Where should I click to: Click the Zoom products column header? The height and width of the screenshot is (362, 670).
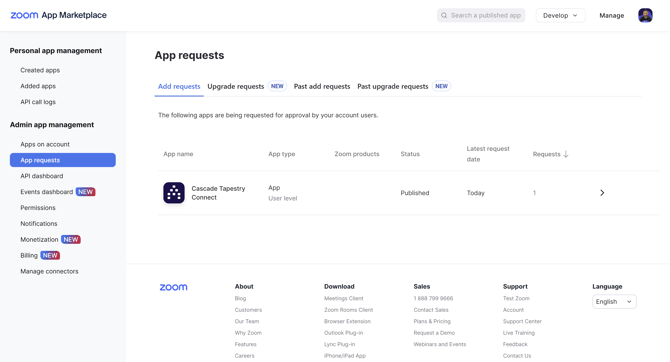pos(357,154)
